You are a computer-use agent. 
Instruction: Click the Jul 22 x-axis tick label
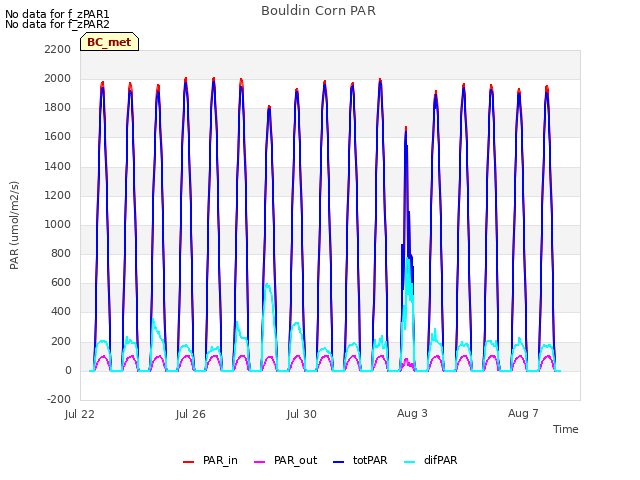pyautogui.click(x=80, y=414)
